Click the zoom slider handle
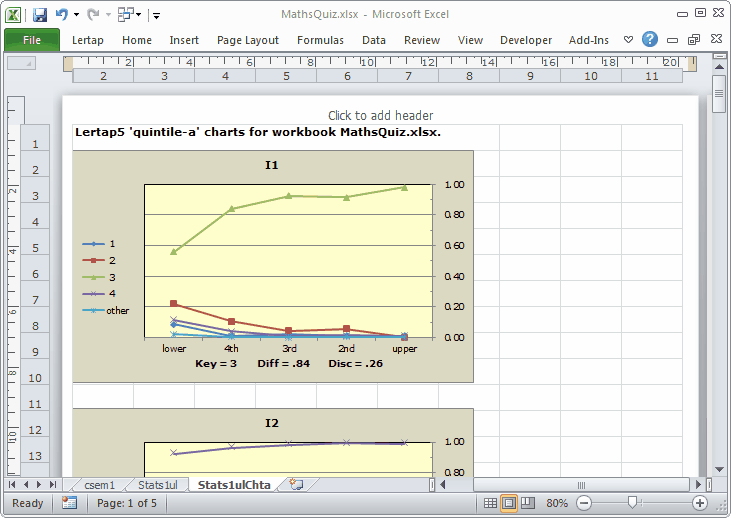731x518 pixels. [632, 503]
